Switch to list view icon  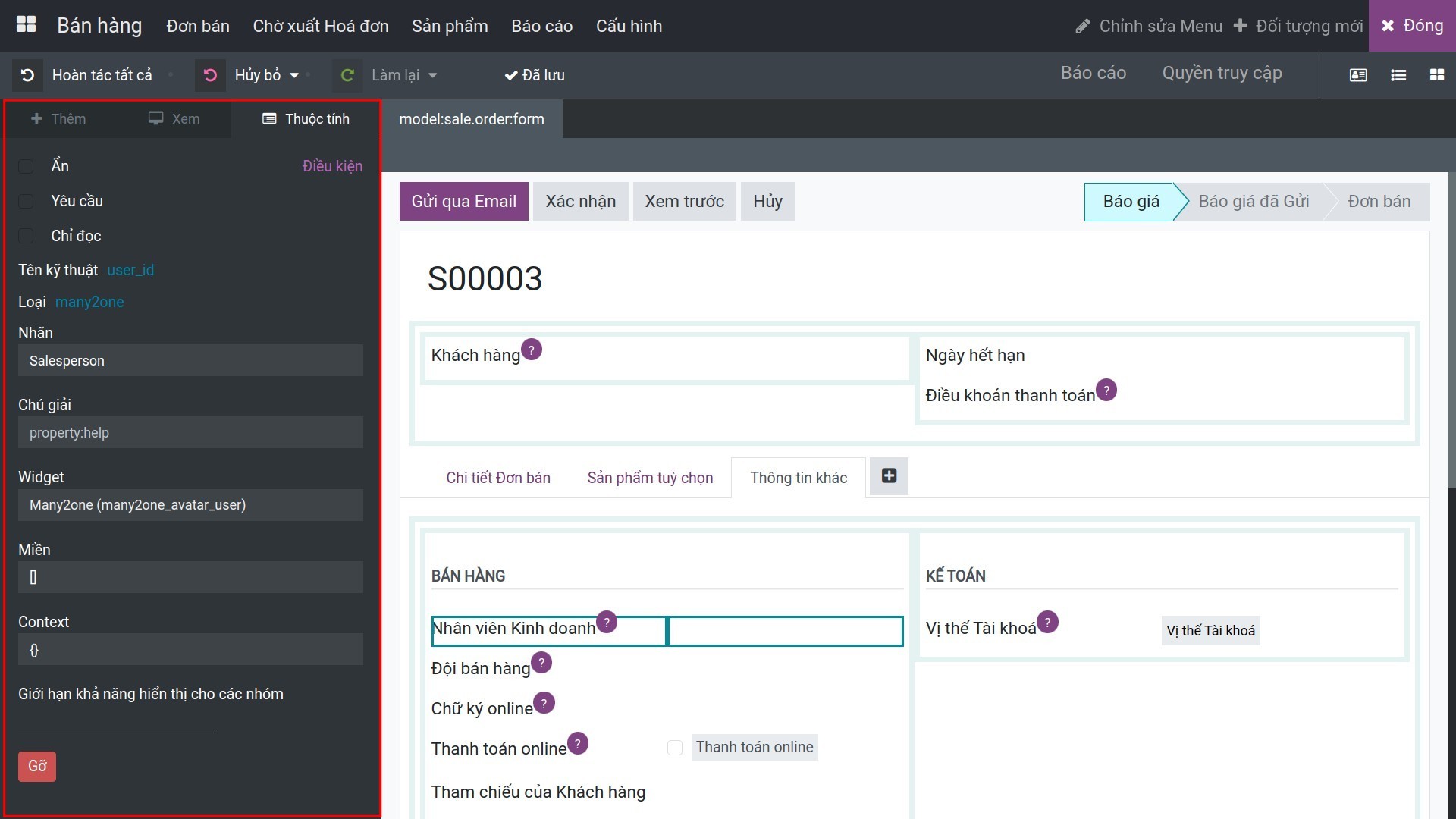[x=1398, y=75]
